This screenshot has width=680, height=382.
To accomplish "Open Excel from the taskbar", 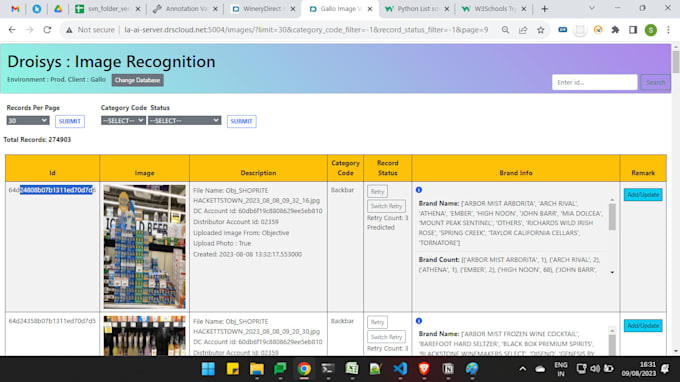I will (352, 369).
